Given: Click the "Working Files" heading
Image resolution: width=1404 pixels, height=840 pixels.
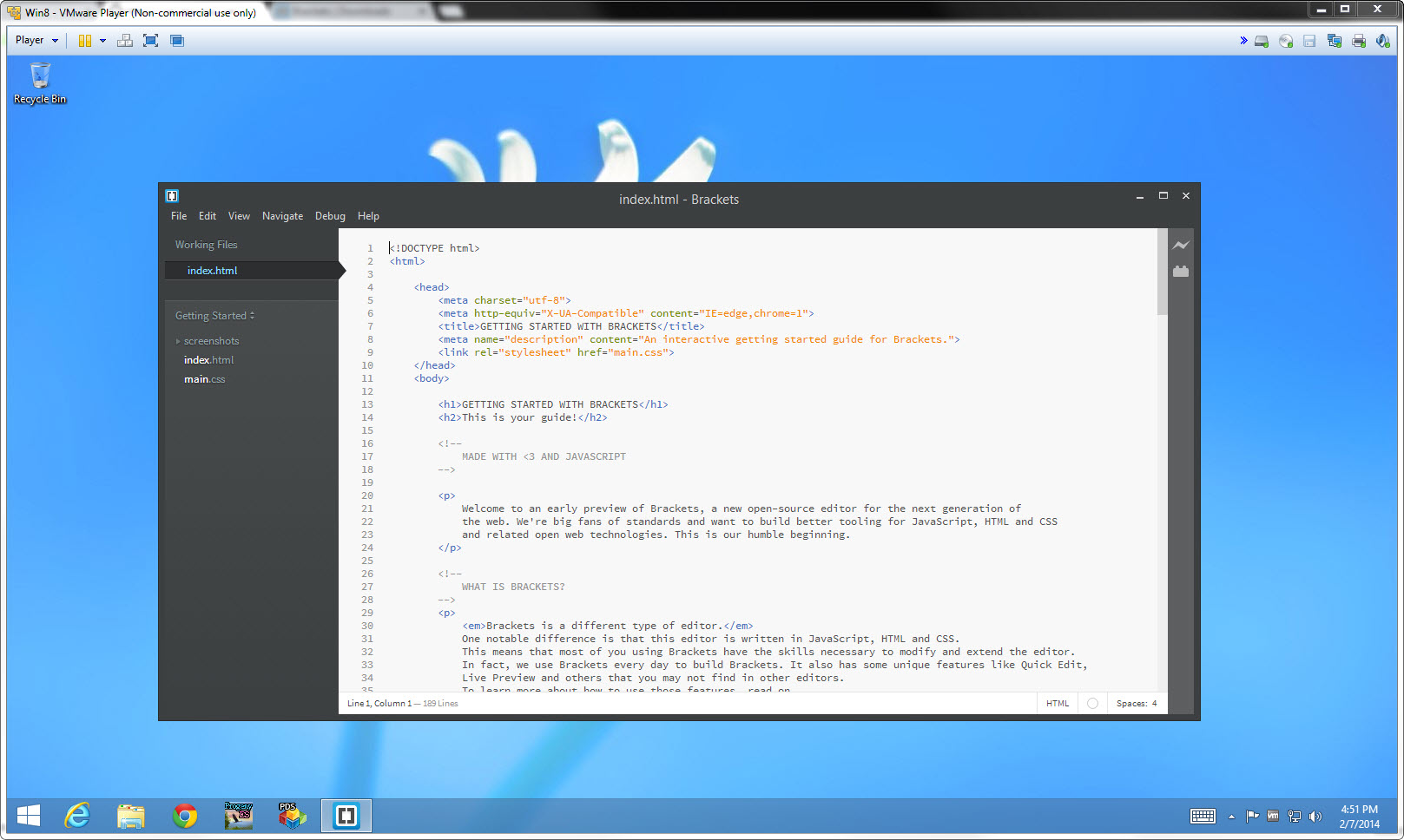Looking at the screenshot, I should (x=206, y=245).
